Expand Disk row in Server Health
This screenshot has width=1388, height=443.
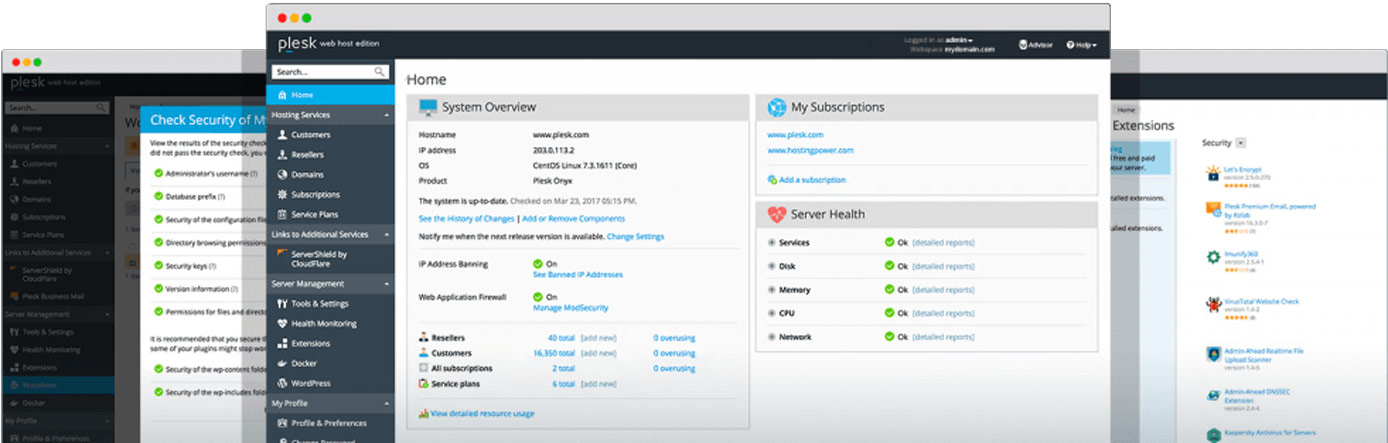[x=771, y=267]
